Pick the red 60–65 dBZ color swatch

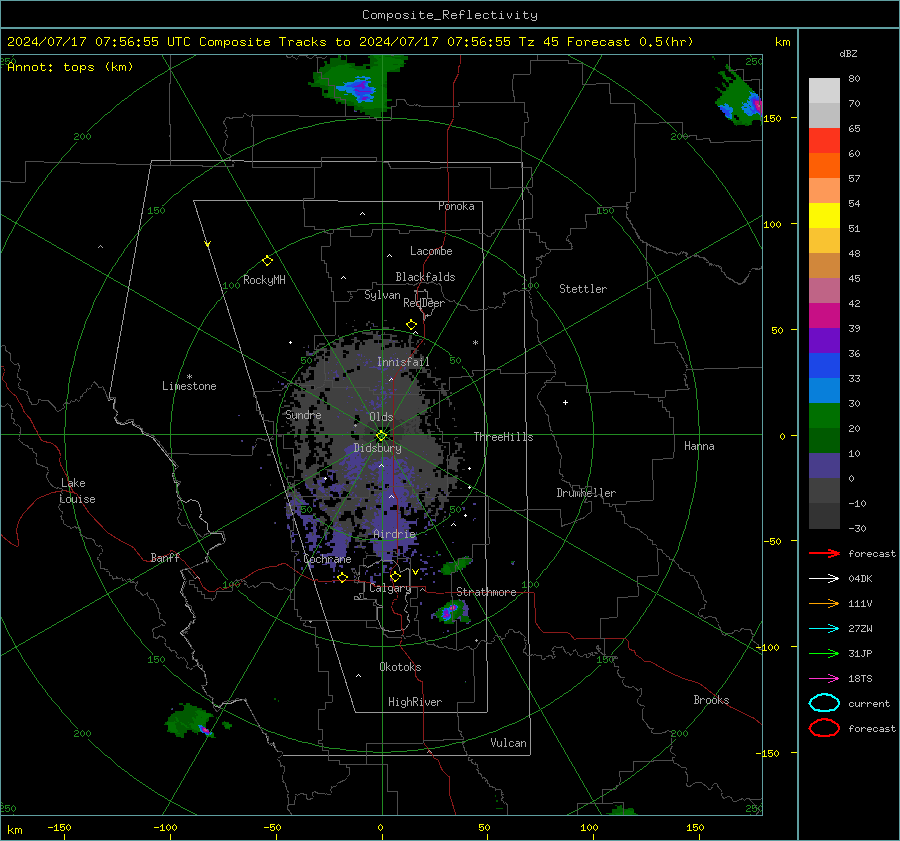click(x=824, y=141)
